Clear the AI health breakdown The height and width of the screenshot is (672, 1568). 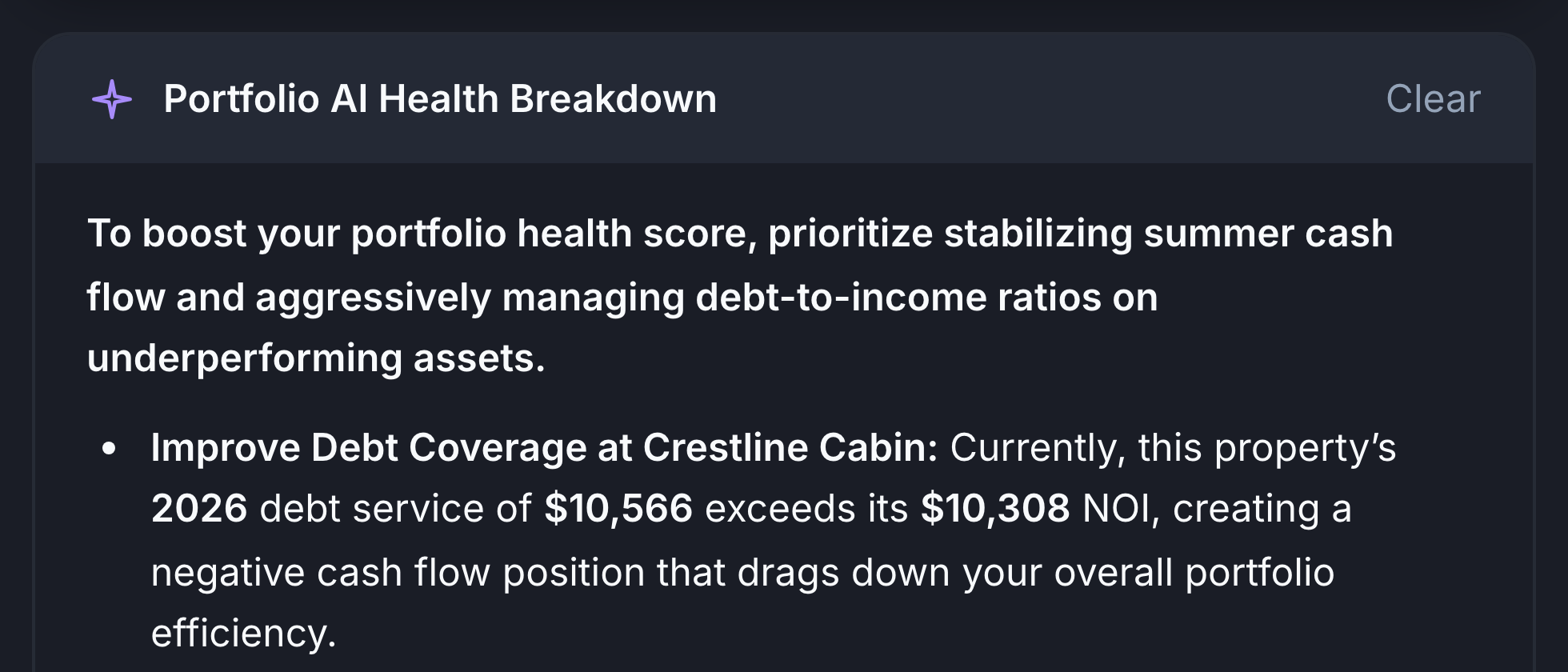pyautogui.click(x=1433, y=99)
